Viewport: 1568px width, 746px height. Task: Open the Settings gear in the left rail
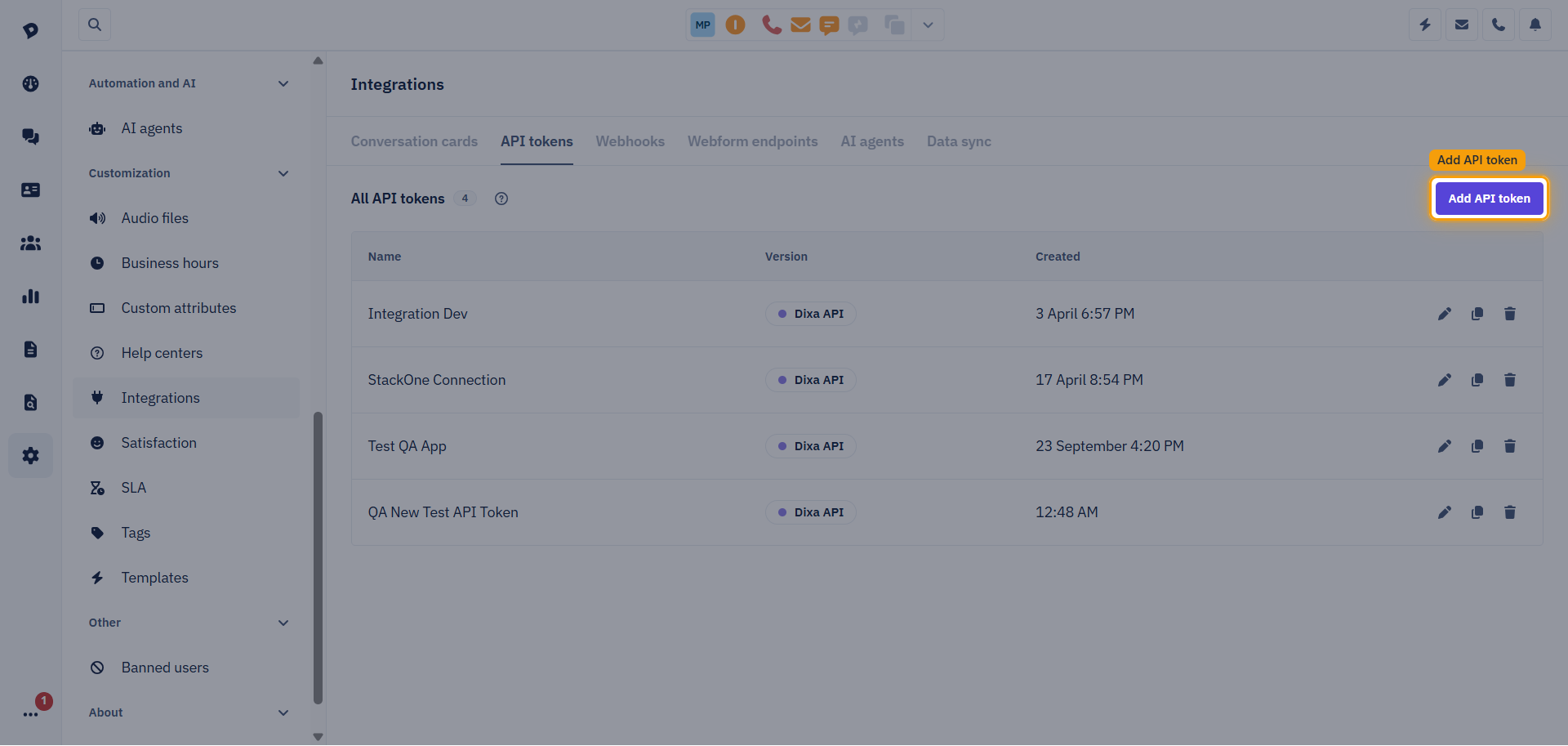(x=30, y=456)
